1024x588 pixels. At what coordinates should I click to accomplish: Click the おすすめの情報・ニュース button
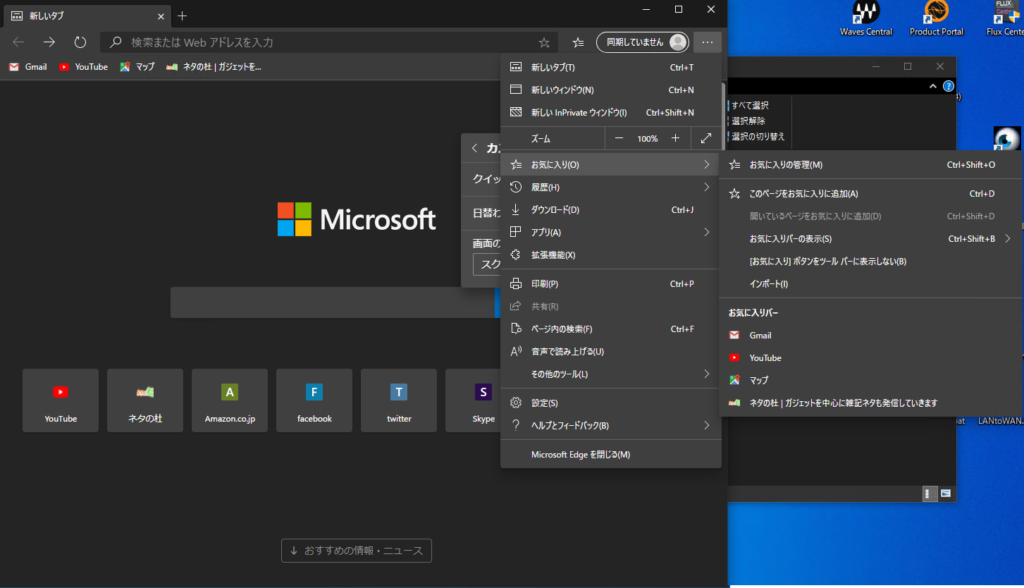click(x=357, y=551)
